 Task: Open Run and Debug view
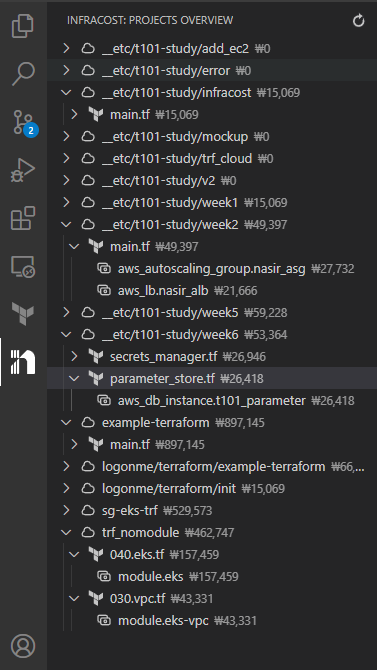23,170
